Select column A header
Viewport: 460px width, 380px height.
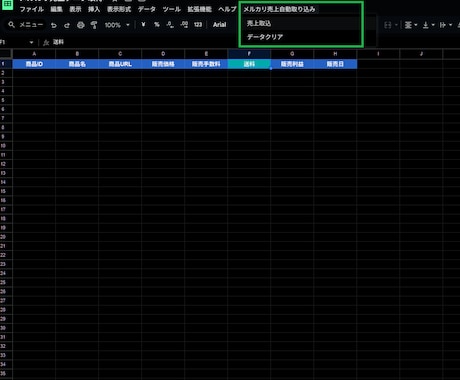click(x=34, y=54)
